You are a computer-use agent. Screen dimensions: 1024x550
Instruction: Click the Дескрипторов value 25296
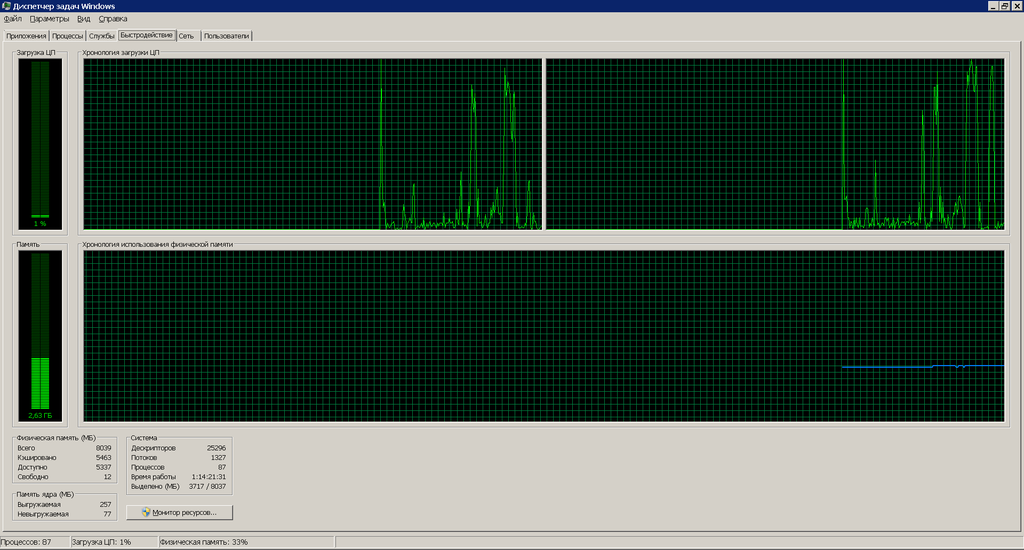pyautogui.click(x=216, y=448)
